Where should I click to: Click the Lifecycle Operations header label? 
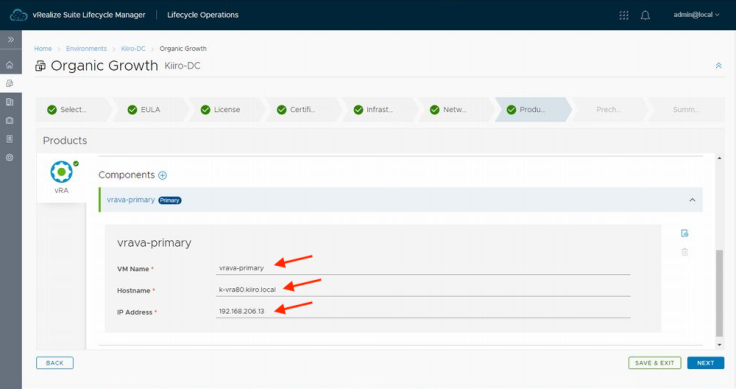[203, 15]
